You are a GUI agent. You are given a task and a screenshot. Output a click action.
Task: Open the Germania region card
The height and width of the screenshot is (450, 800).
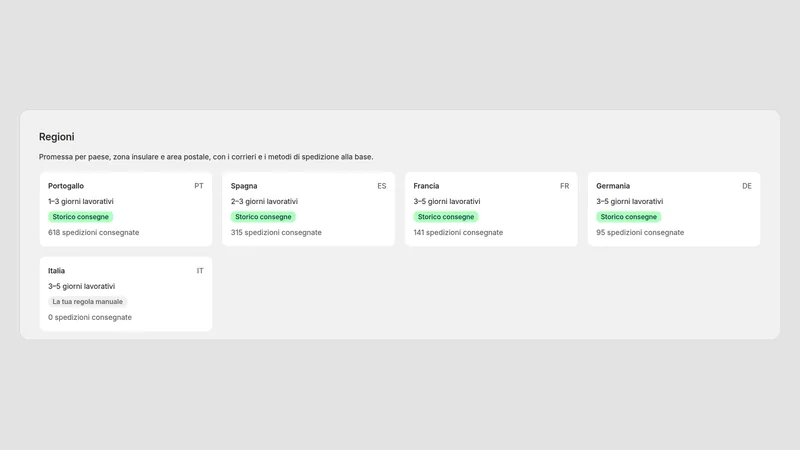click(x=674, y=209)
